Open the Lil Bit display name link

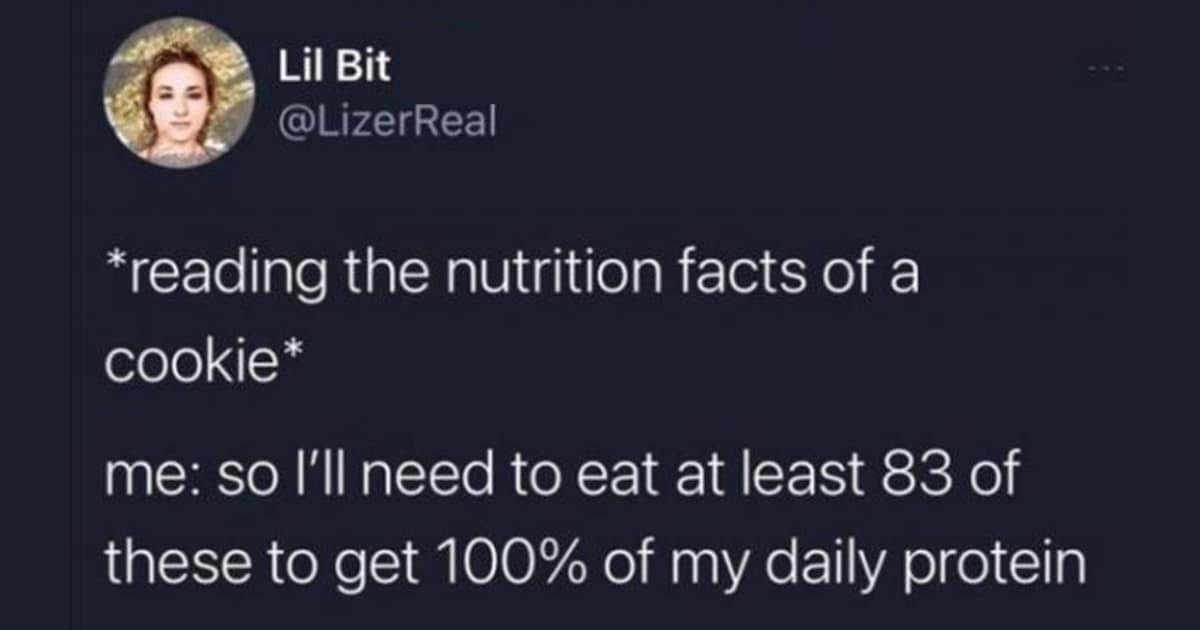[x=334, y=66]
